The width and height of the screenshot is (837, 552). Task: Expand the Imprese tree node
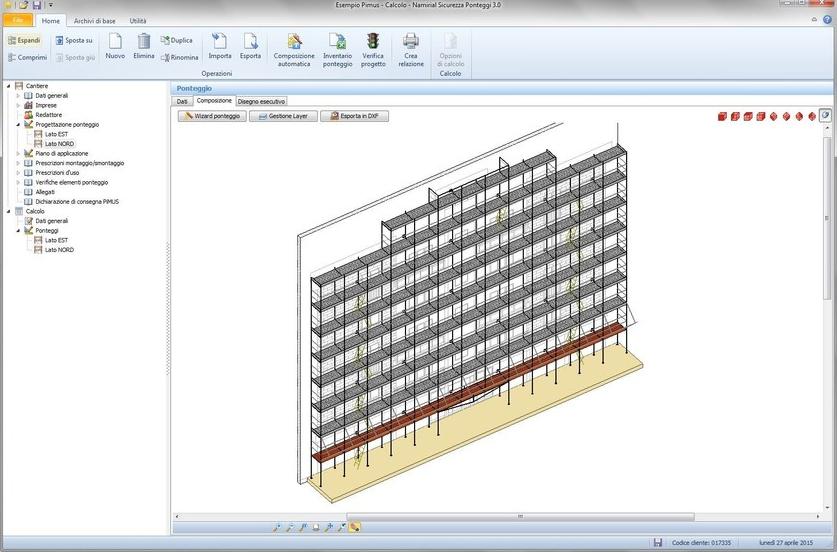pos(19,105)
